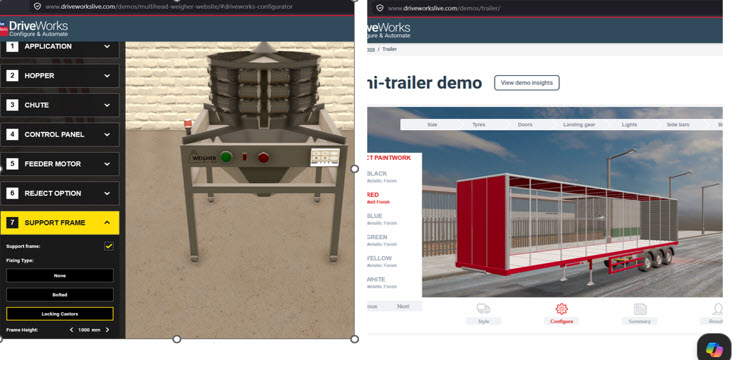Open the Copilot icon in the corner
This screenshot has width=732, height=375.
coord(714,349)
